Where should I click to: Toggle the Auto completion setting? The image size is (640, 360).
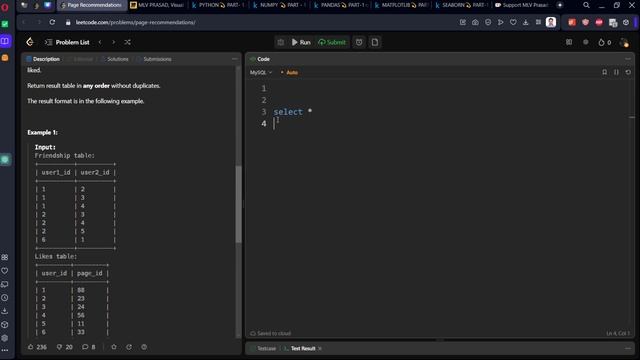click(x=289, y=72)
